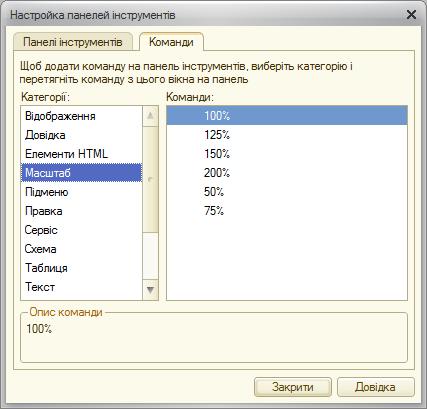Select the 50% zoom command
The height and width of the screenshot is (409, 427).
287,192
